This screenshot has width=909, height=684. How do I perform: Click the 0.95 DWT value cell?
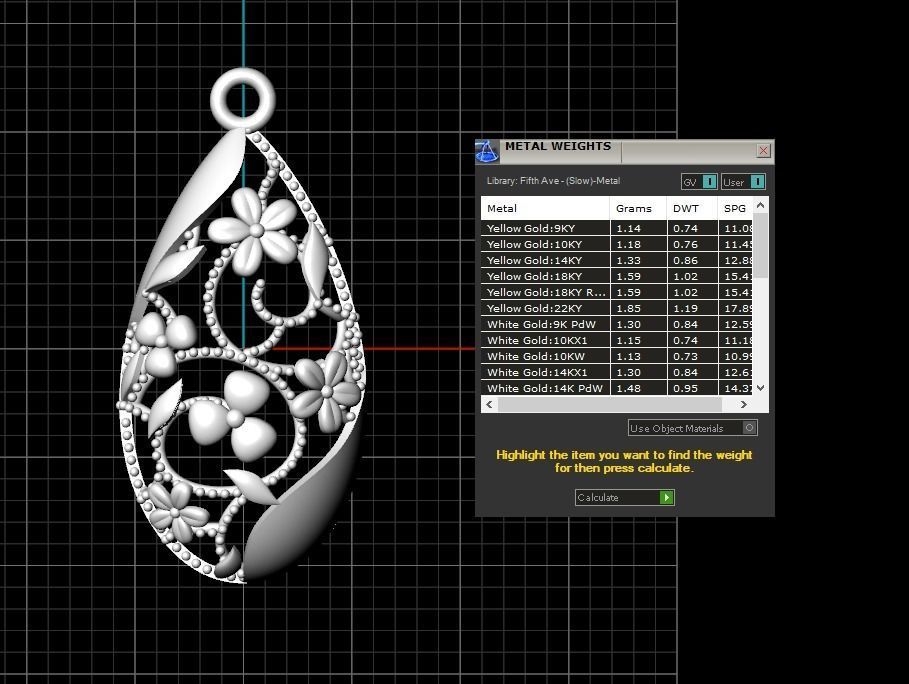692,388
